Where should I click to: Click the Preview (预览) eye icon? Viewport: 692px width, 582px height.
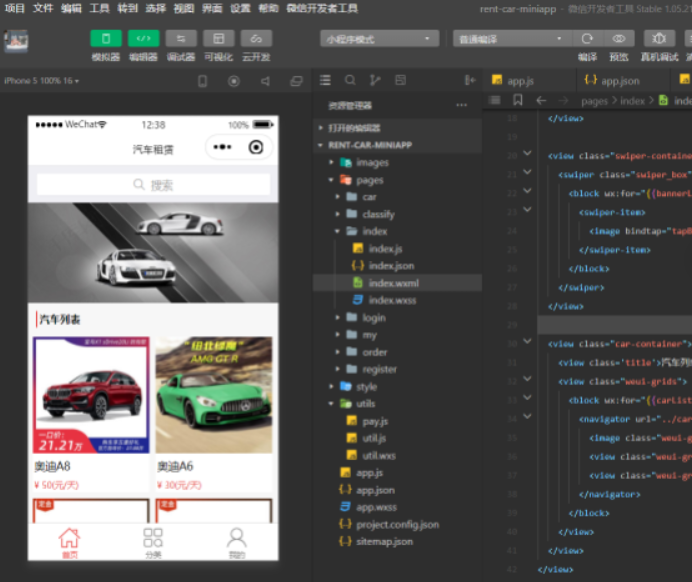619,39
